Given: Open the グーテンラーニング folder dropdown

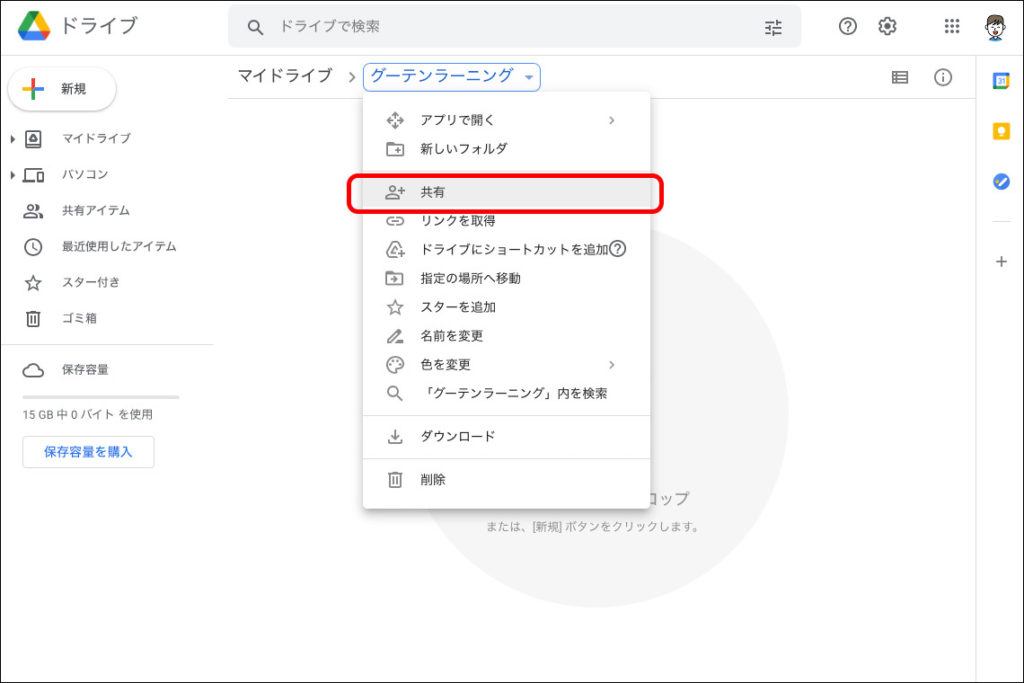Looking at the screenshot, I should pyautogui.click(x=451, y=76).
